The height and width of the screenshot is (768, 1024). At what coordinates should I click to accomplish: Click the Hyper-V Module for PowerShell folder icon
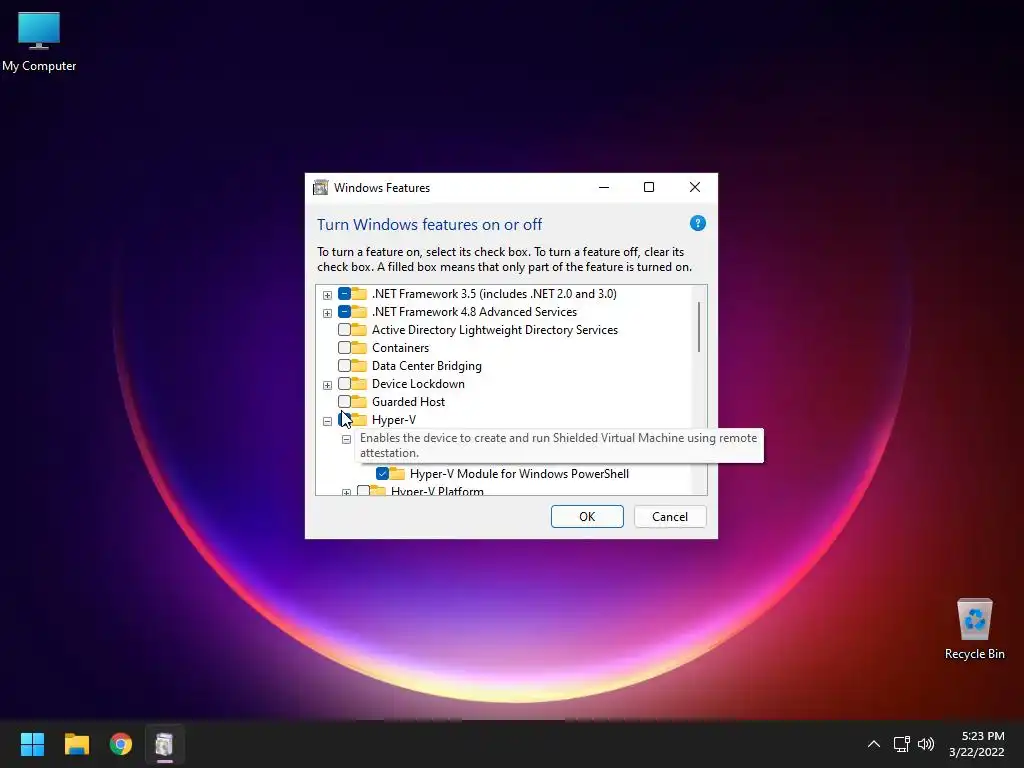397,473
